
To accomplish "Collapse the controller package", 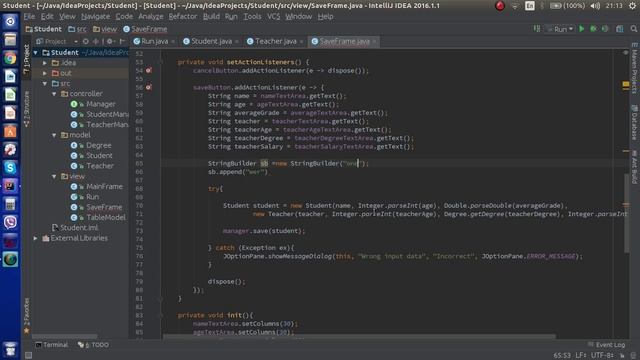I will click(54, 94).
